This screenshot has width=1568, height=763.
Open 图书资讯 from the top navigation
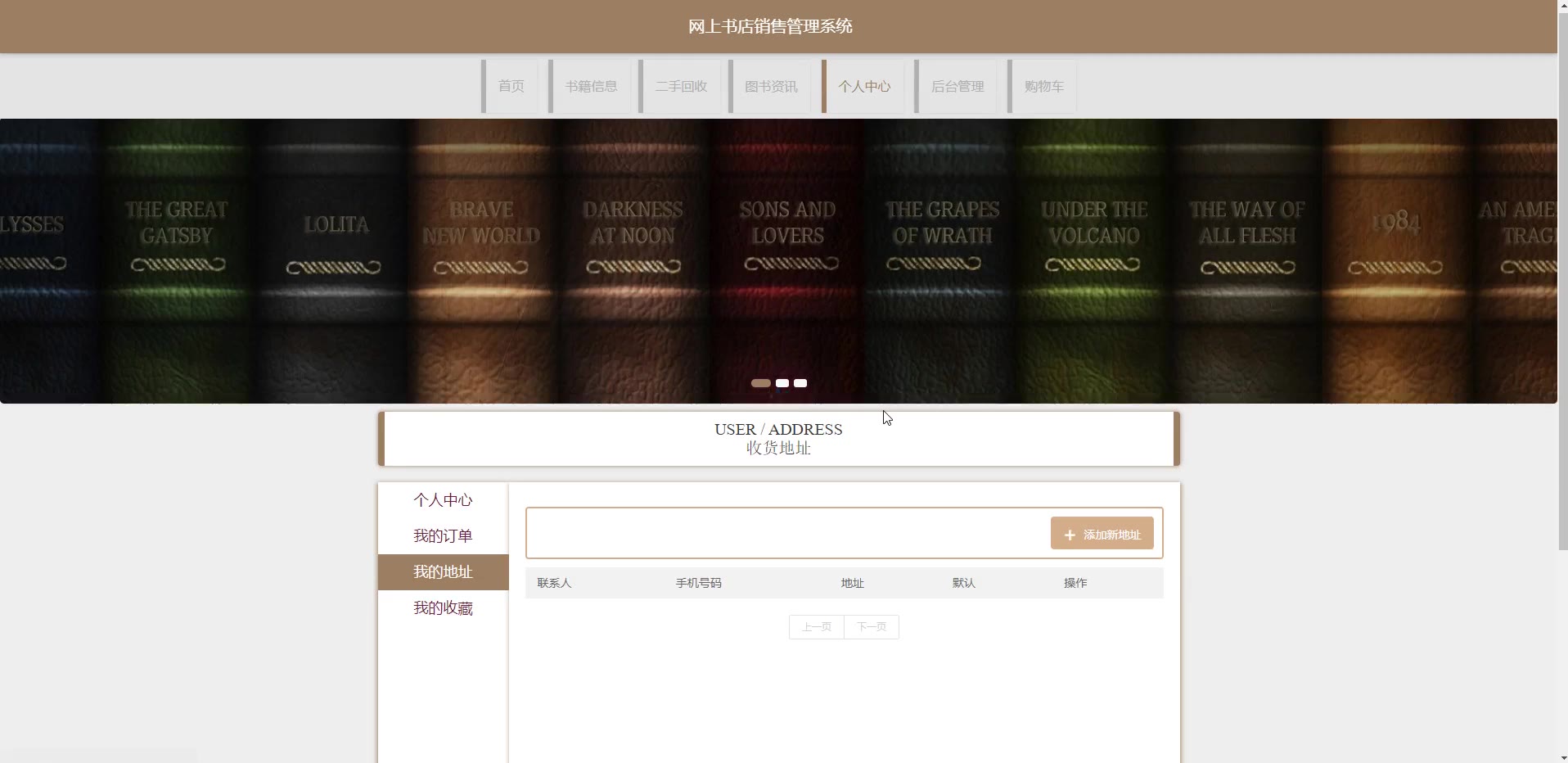pos(770,86)
